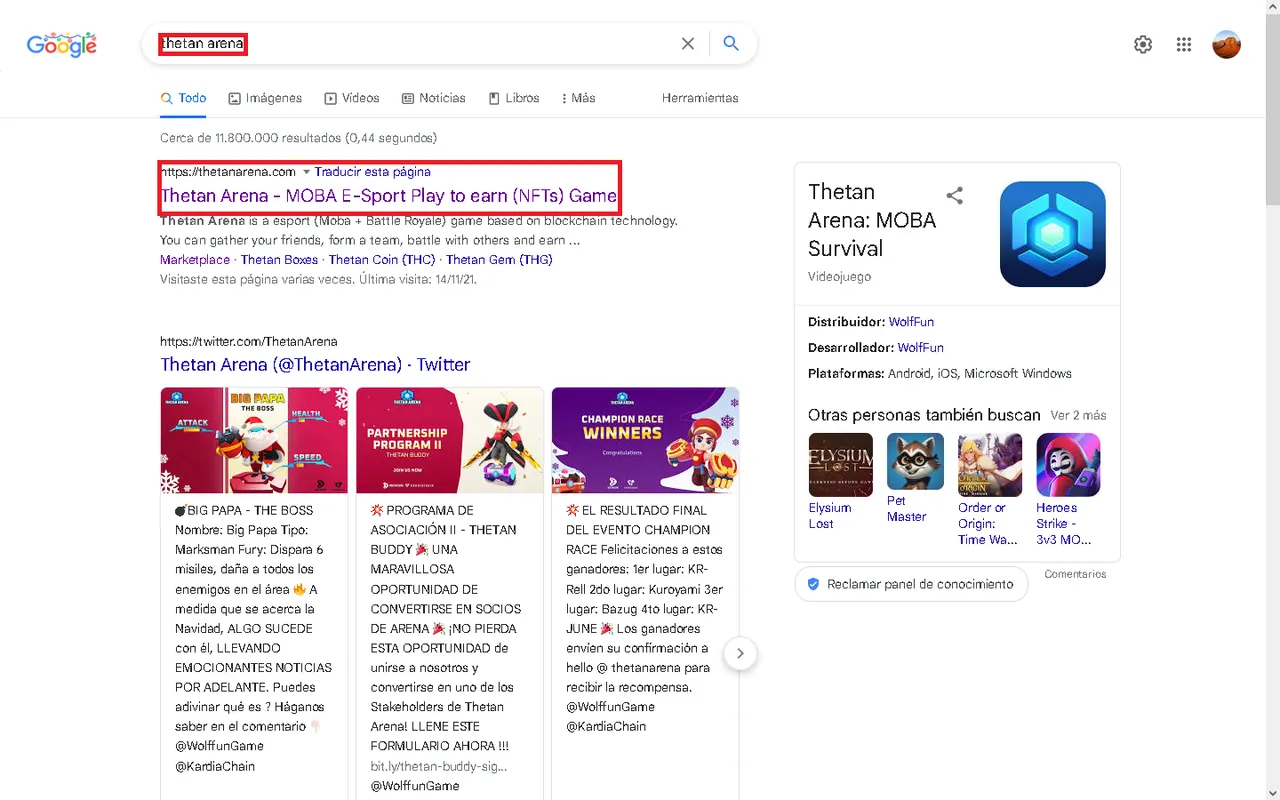Open the Big Papa The Boss tweet image
1280x800 pixels.
pyautogui.click(x=254, y=440)
